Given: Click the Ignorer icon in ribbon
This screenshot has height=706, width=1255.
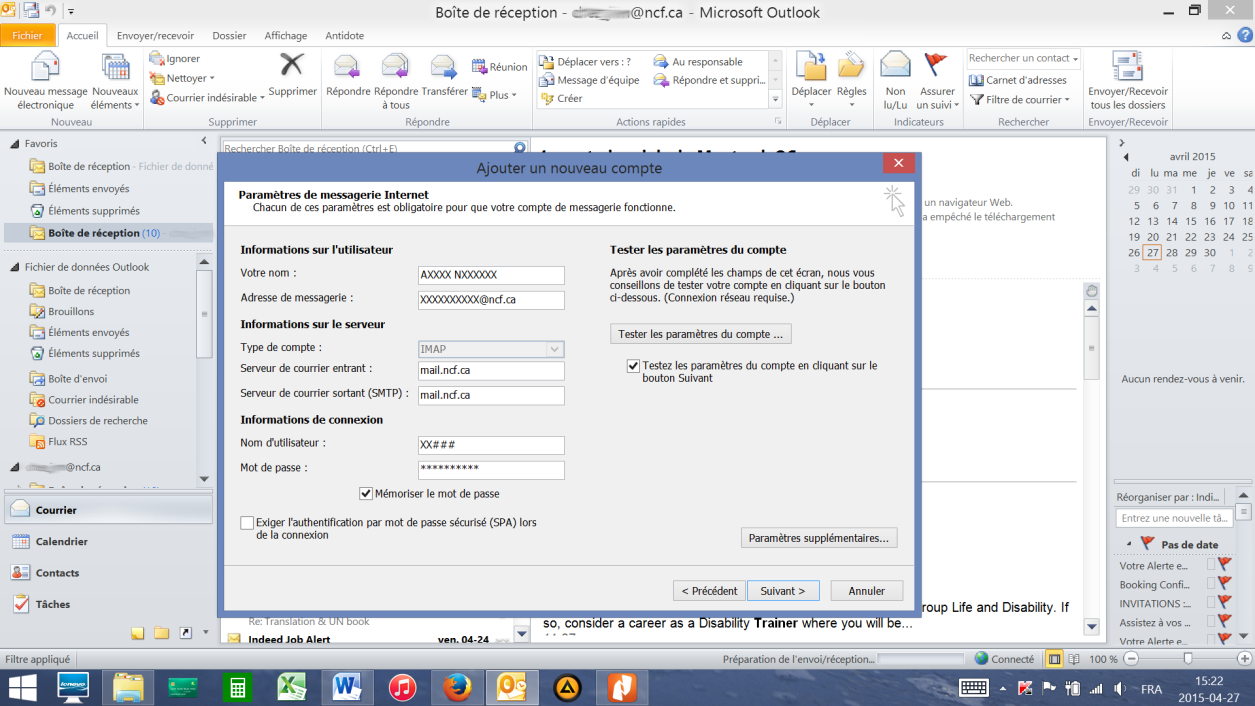Looking at the screenshot, I should pyautogui.click(x=157, y=59).
